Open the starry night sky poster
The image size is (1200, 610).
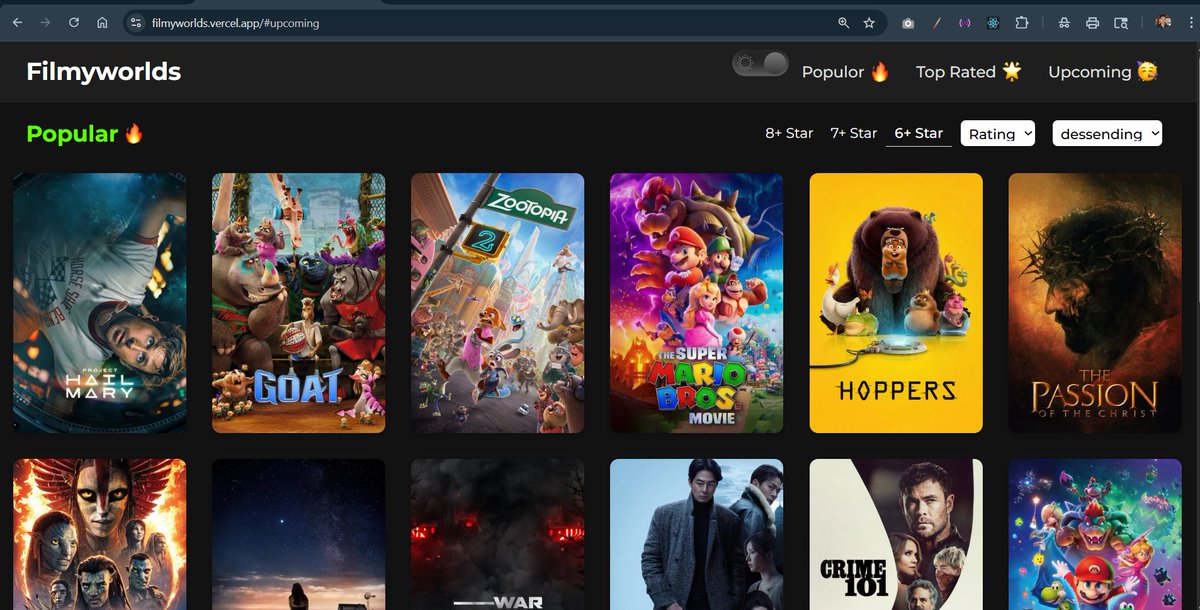[298, 534]
